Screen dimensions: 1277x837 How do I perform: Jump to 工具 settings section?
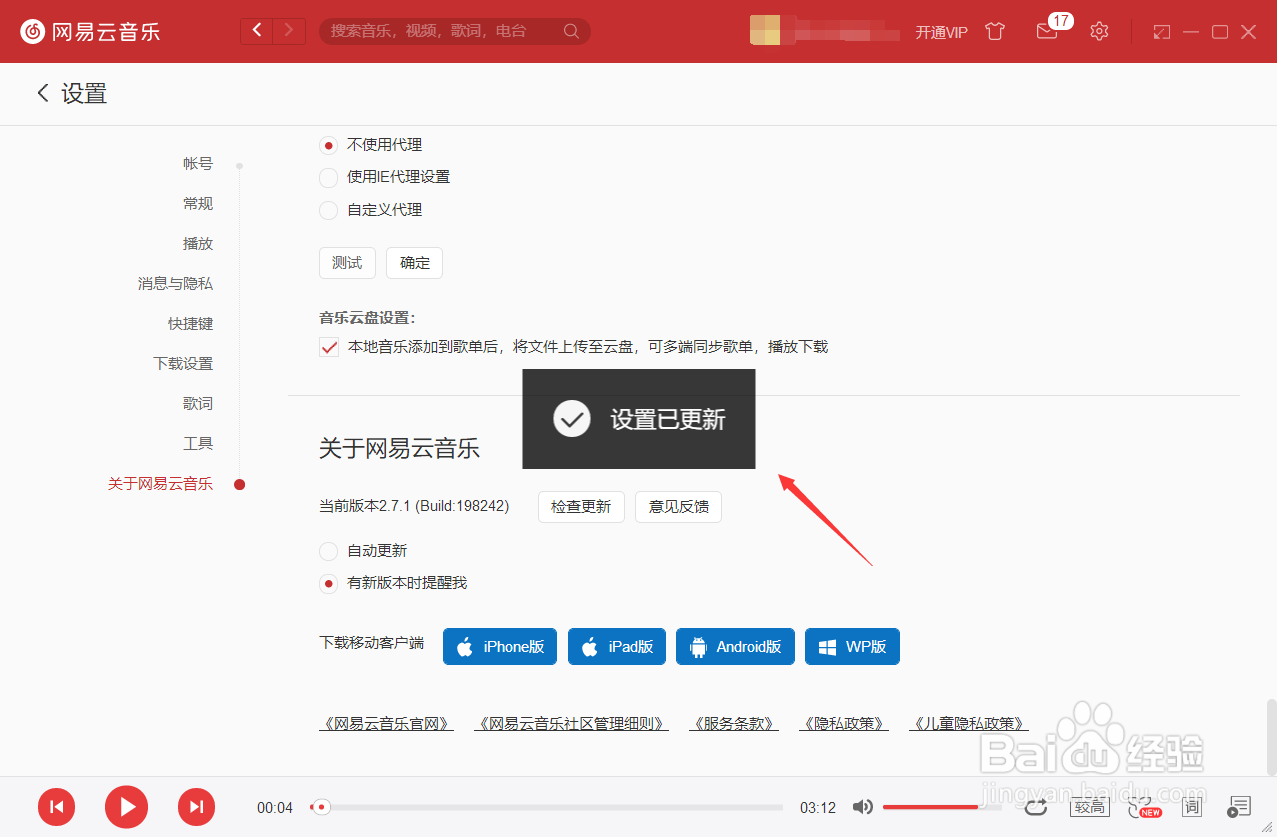click(x=198, y=444)
